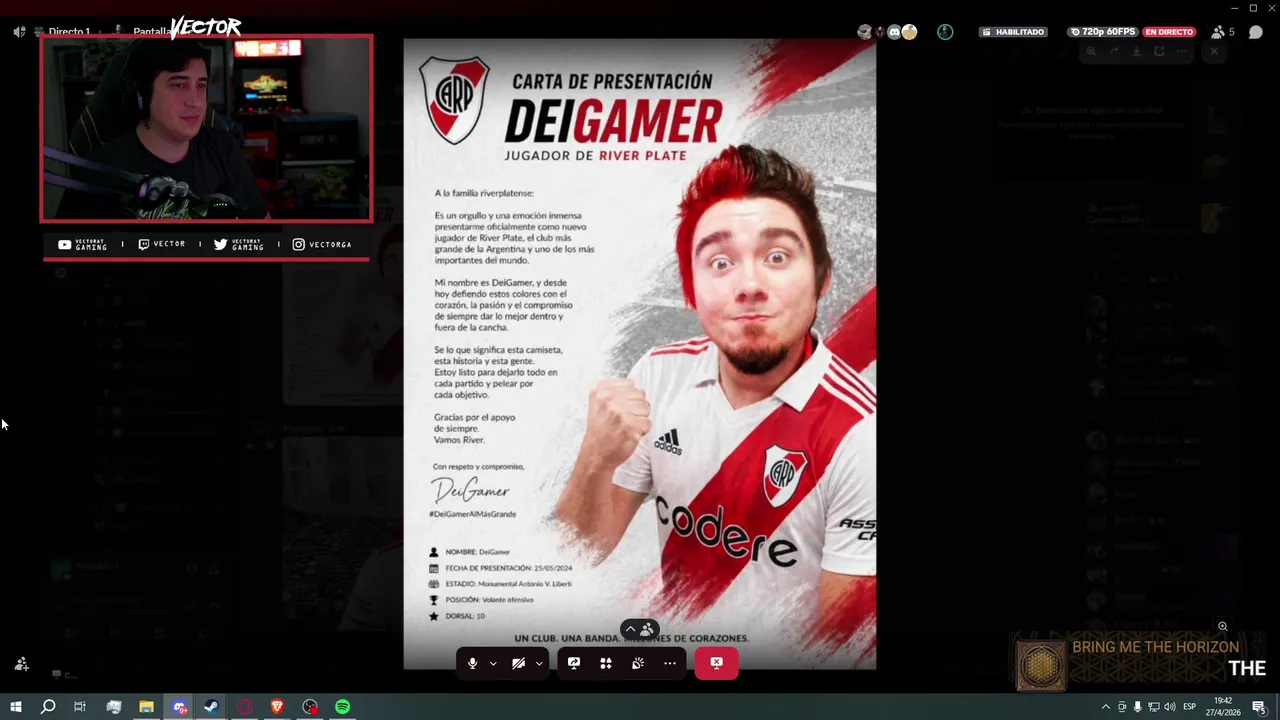Open File Explorer from the taskbar

click(x=146, y=707)
